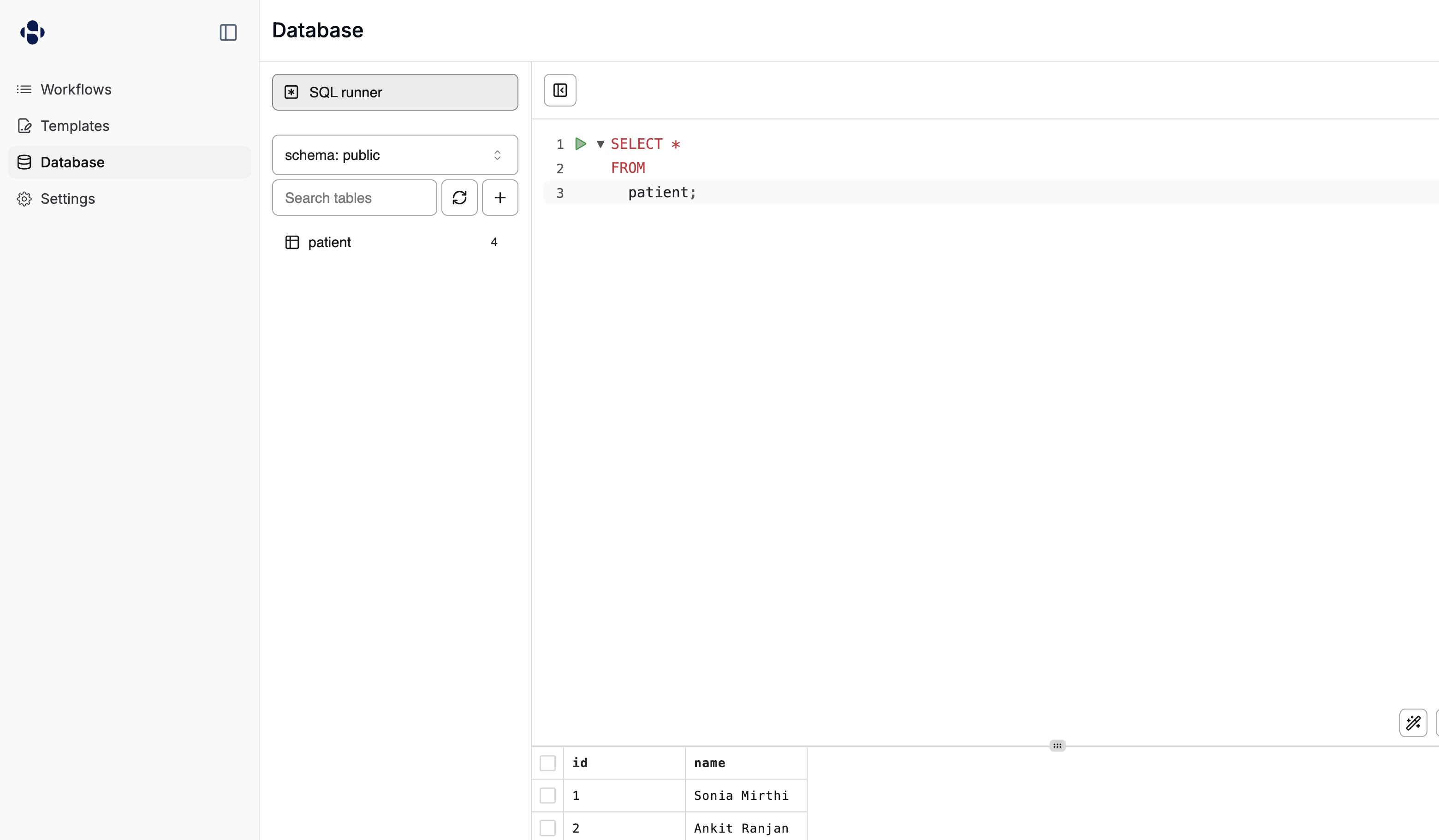1439x840 pixels.
Task: Select the Database sidebar item
Action: pos(72,163)
